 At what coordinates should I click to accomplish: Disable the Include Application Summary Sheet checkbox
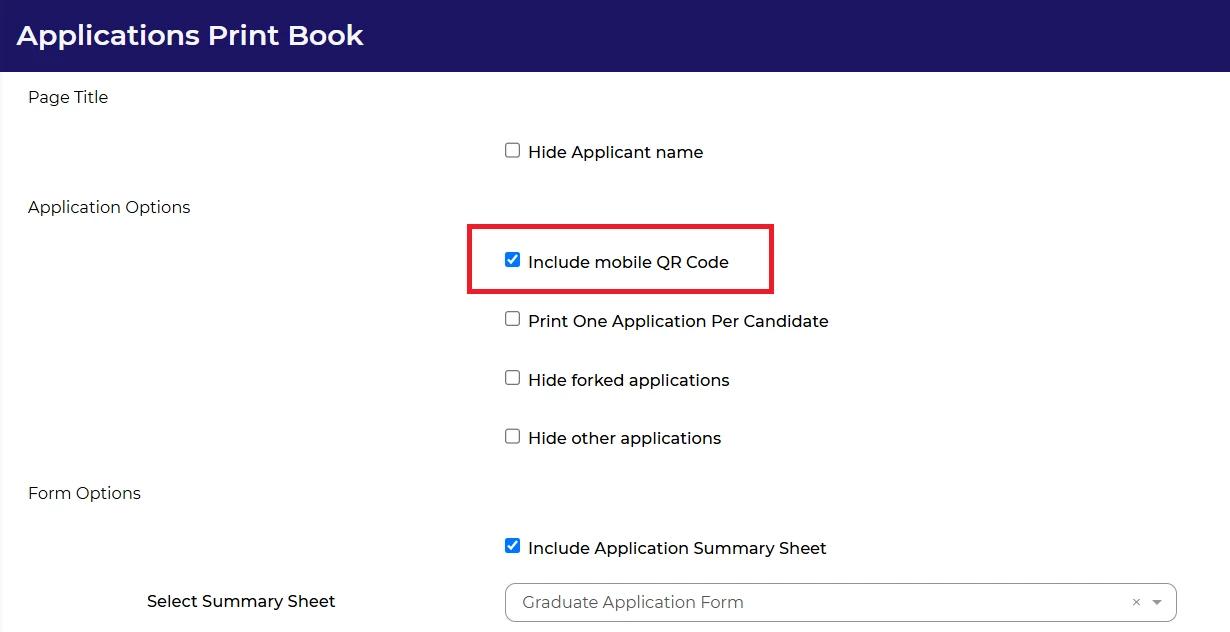513,547
